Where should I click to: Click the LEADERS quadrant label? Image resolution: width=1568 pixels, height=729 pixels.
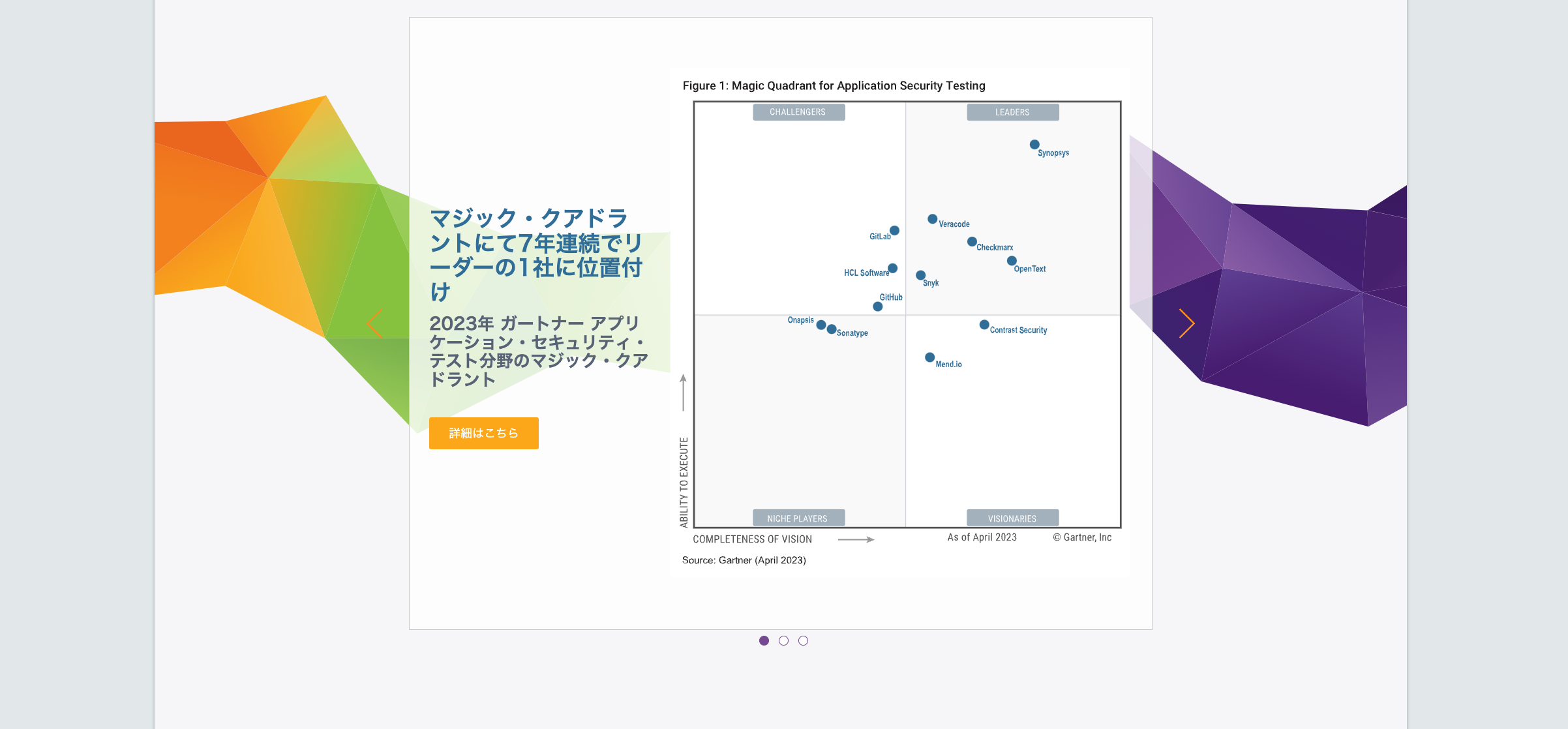(1012, 112)
